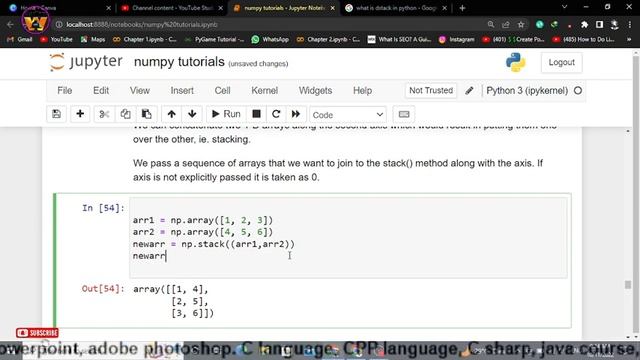Interrupt the kernel with the stop icon

coord(256,114)
